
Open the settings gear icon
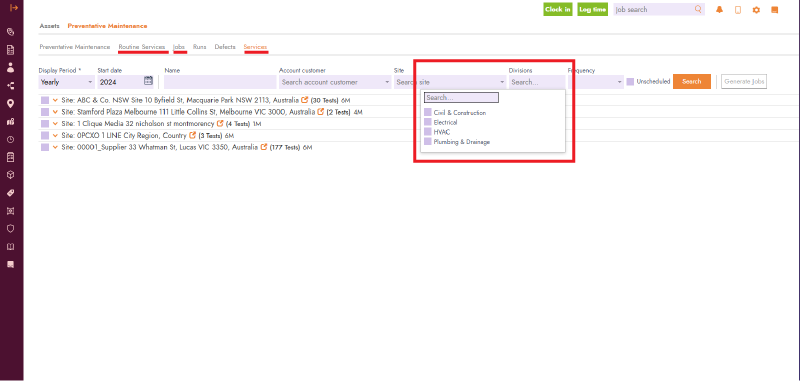(x=756, y=10)
